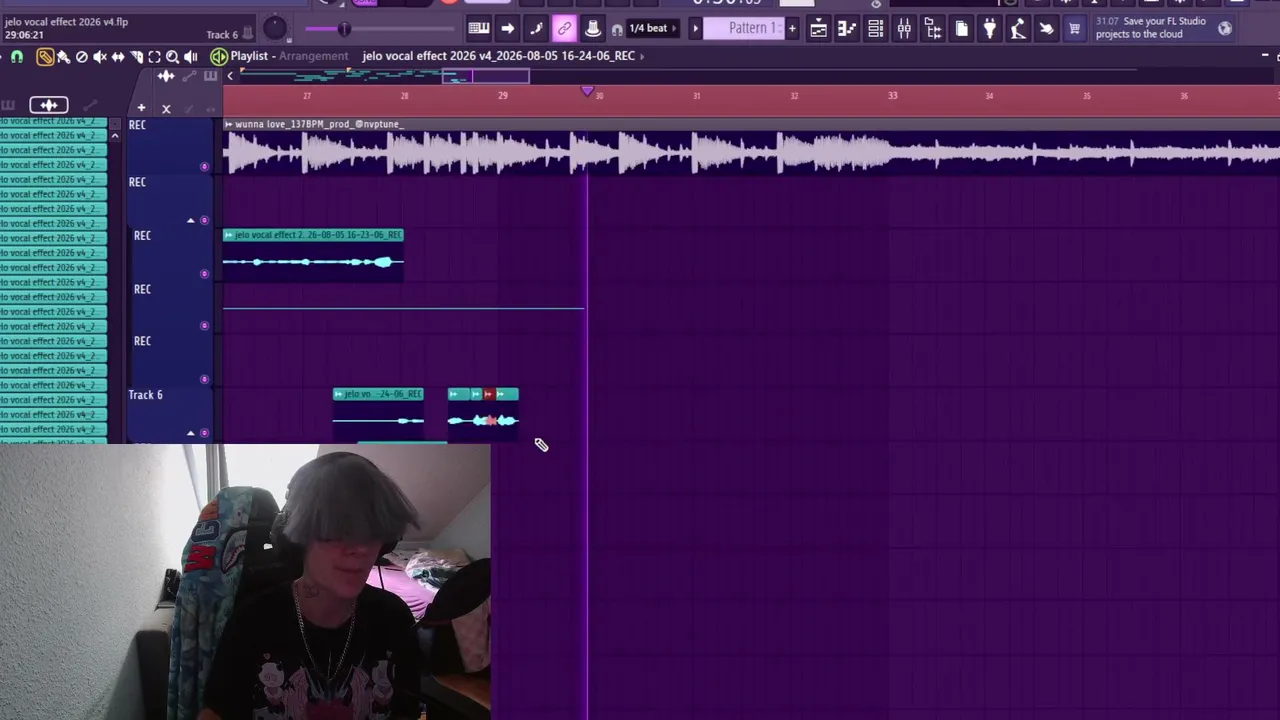Collapse Track 6 group arrow

[x=190, y=433]
